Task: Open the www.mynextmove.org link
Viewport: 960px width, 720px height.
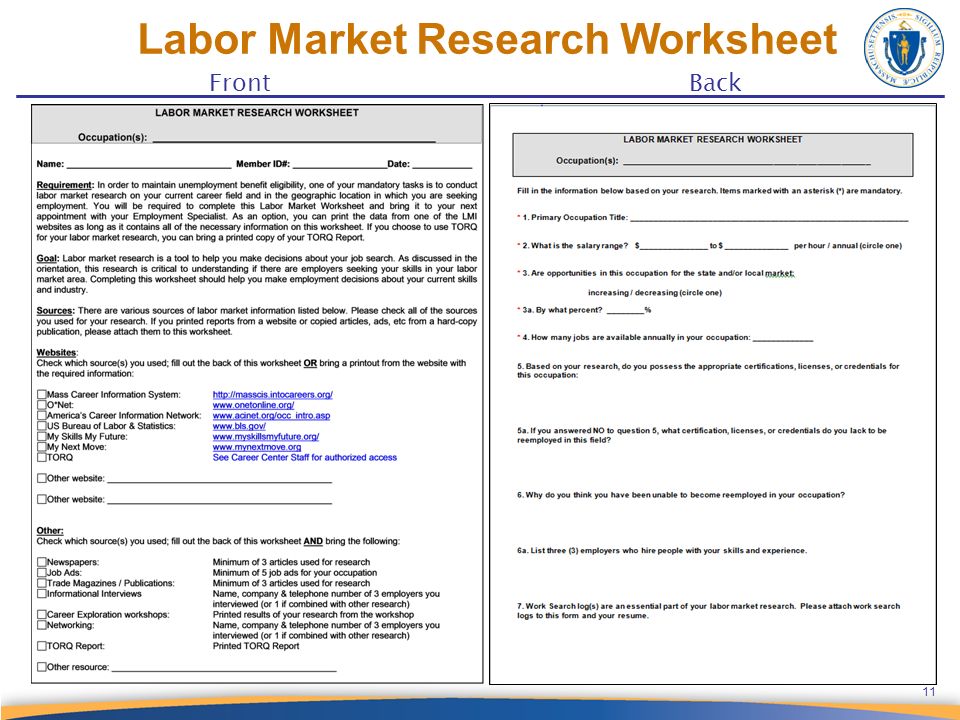Action: point(257,447)
